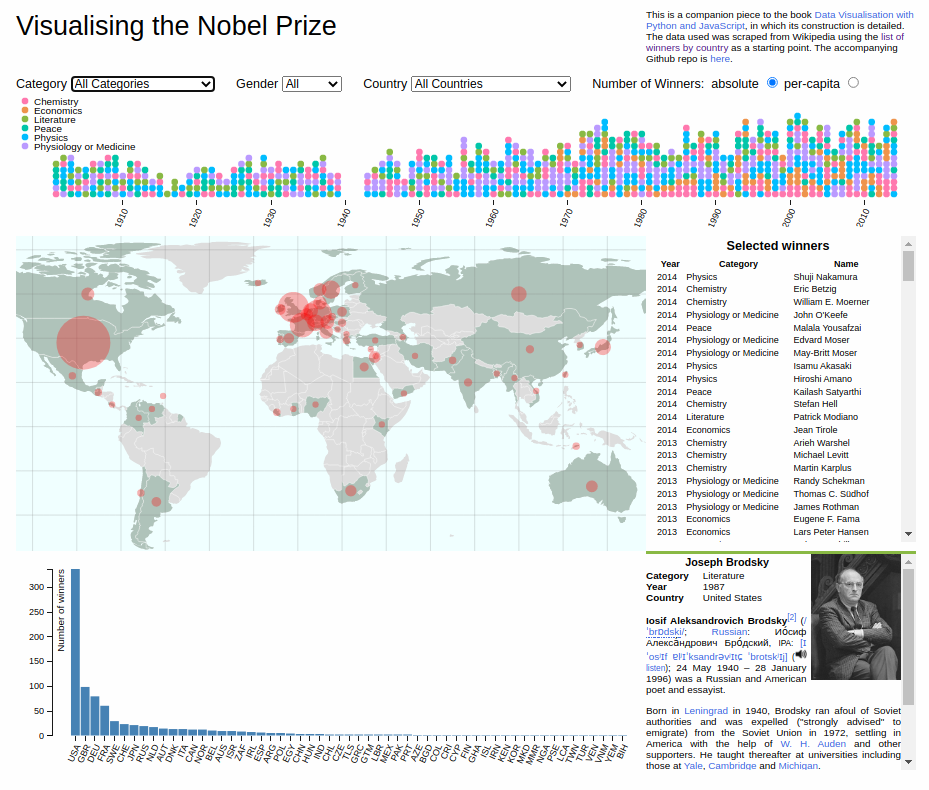Click the Russia circle on the map
Screen dimensions: 929x790
click(x=518, y=293)
